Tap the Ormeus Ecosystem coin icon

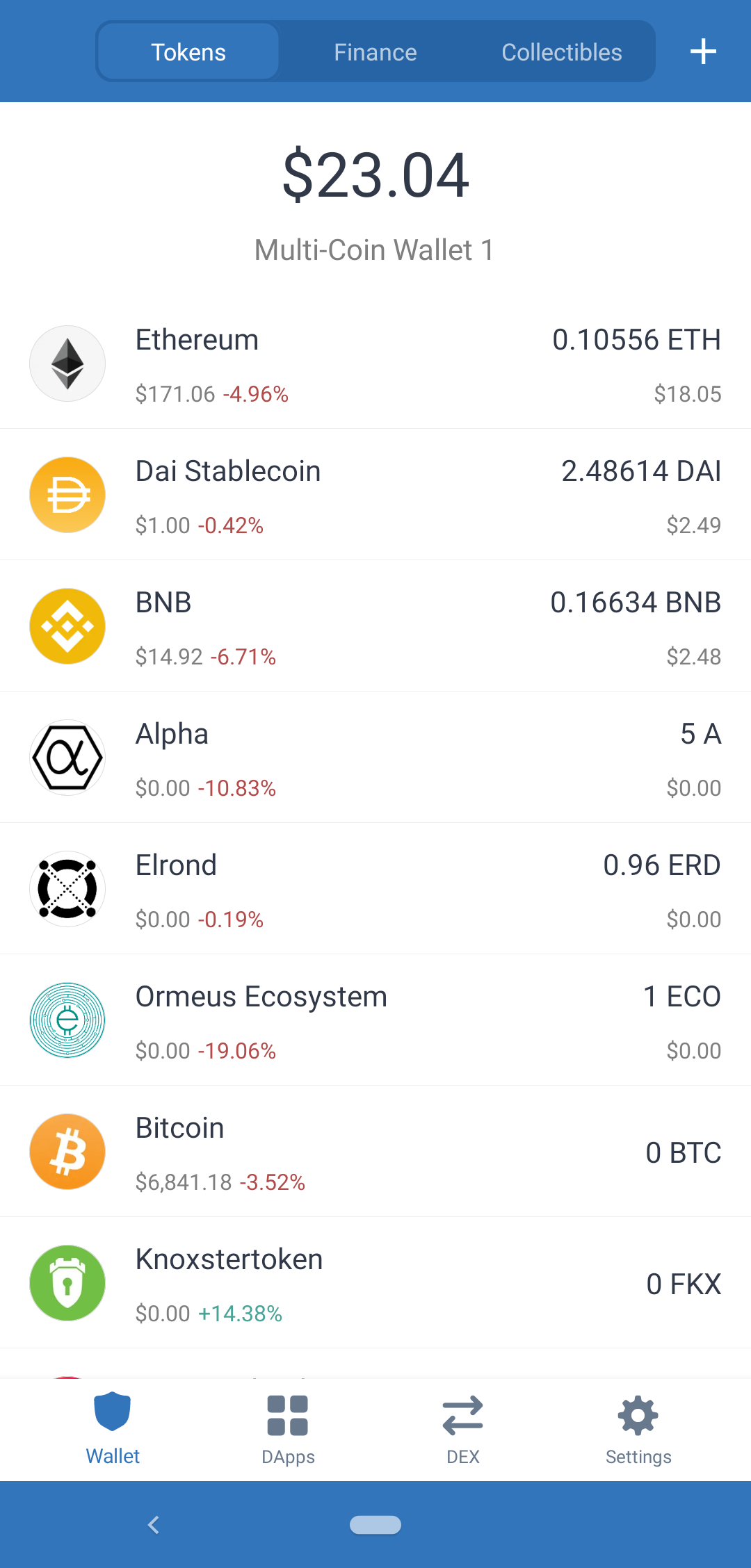coord(67,1020)
